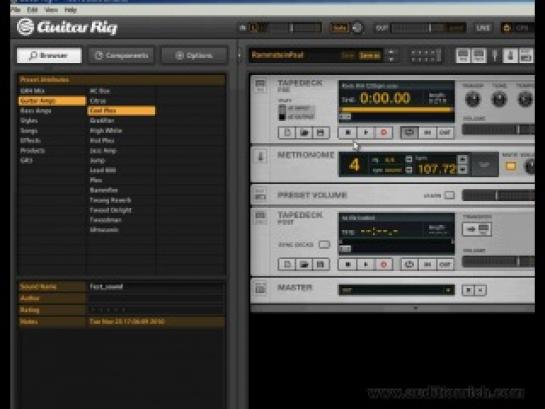Click the Transp knob in Tapedeck Pre
The width and height of the screenshot is (545, 409).
point(472,99)
